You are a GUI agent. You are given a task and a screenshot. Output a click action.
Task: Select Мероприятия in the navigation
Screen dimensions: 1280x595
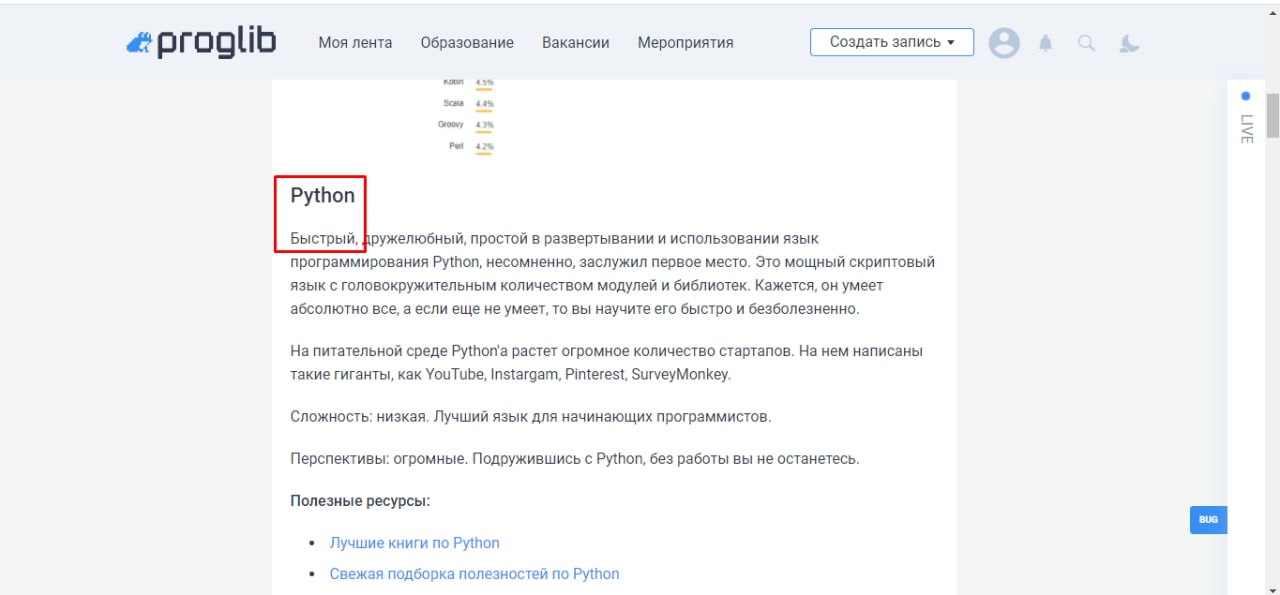click(685, 43)
